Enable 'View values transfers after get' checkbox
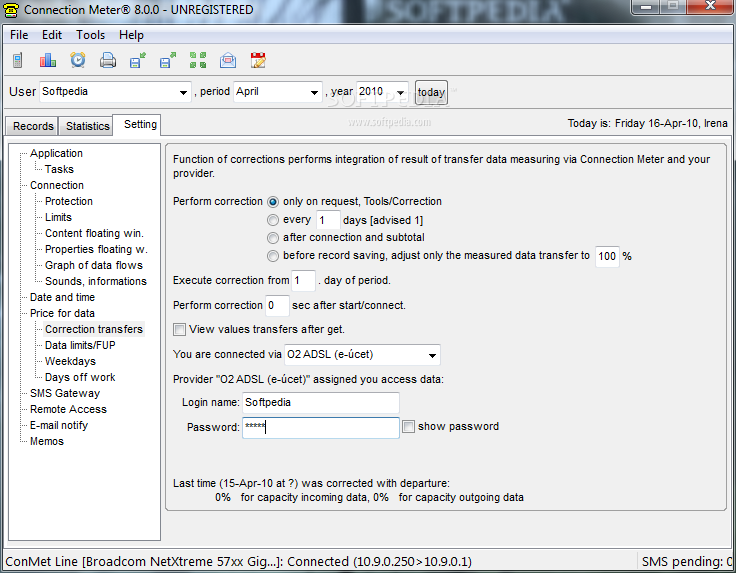The image size is (736, 573). pos(179,329)
